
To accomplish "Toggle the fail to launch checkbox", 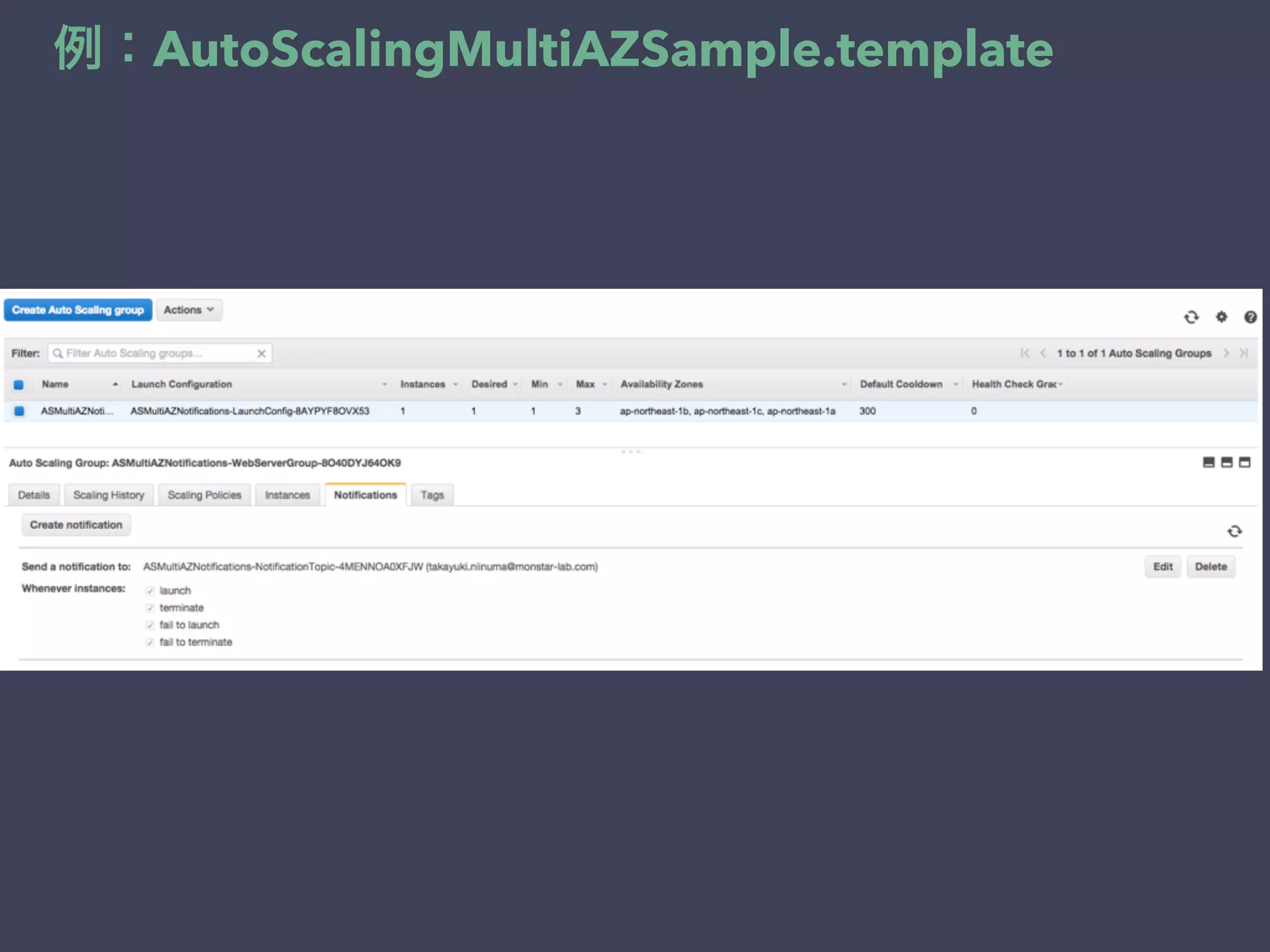I will click(150, 625).
